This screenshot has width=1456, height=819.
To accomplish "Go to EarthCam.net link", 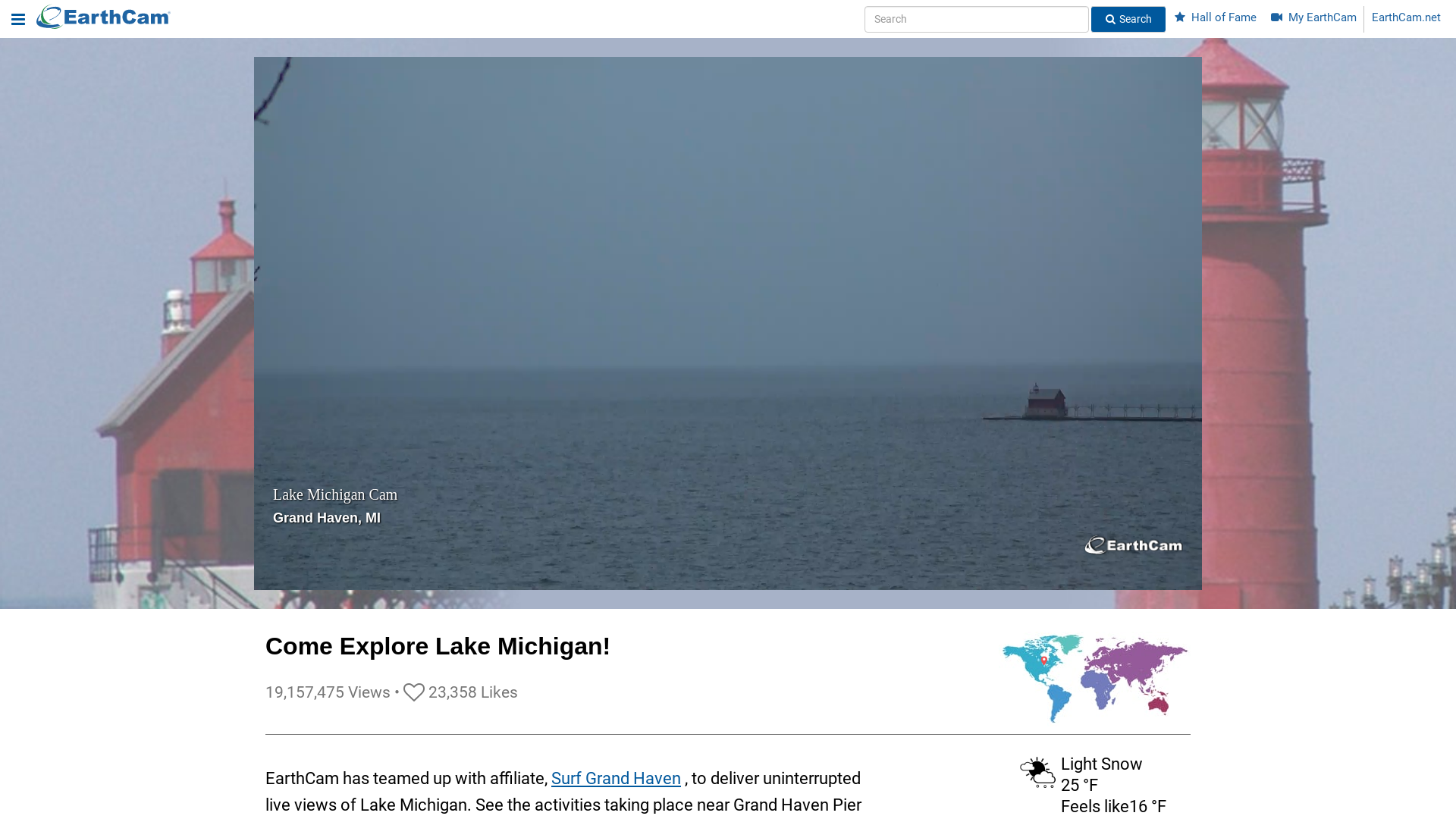I will coord(1405,17).
